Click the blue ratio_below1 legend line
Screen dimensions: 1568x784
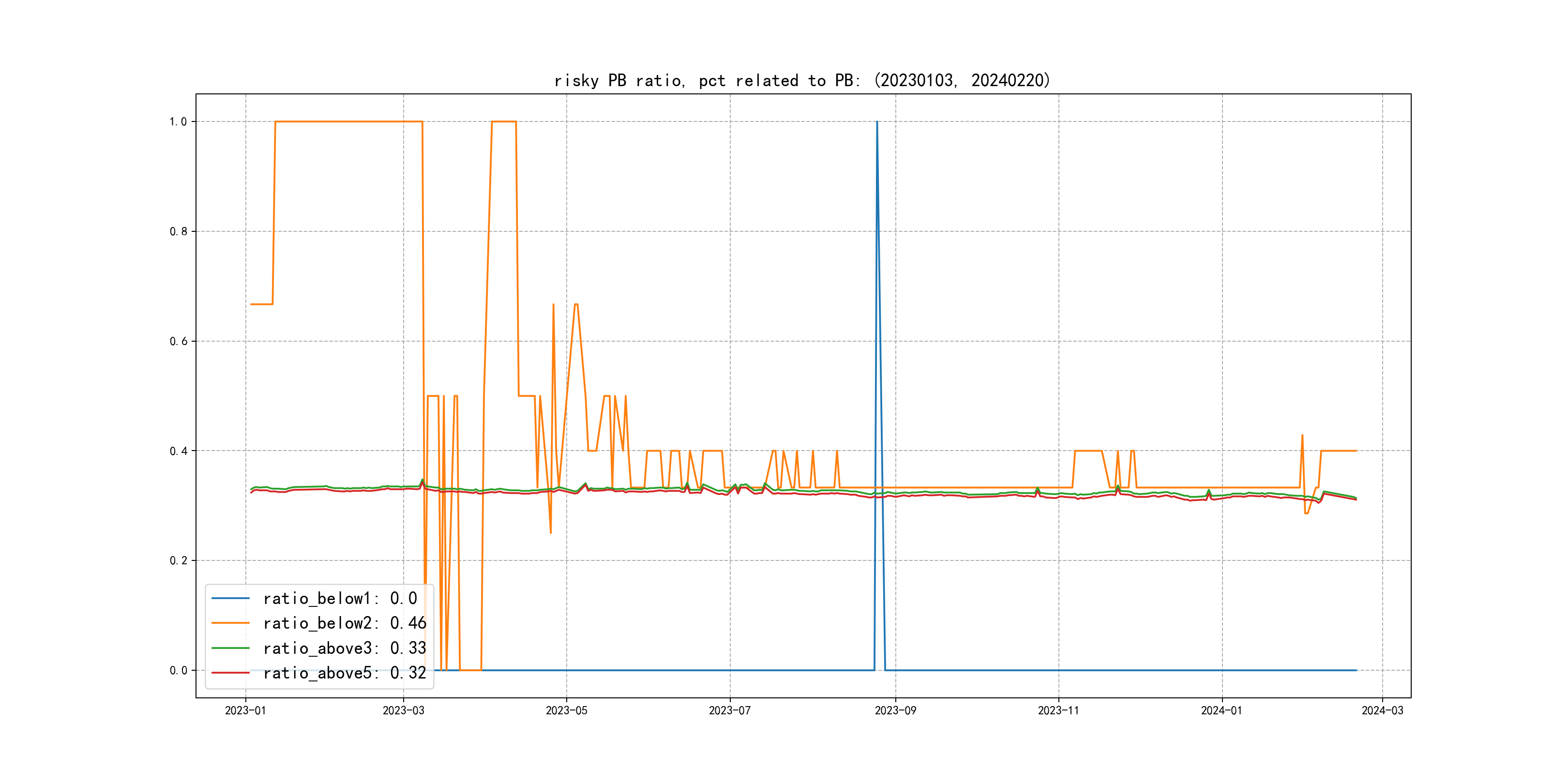[230, 598]
